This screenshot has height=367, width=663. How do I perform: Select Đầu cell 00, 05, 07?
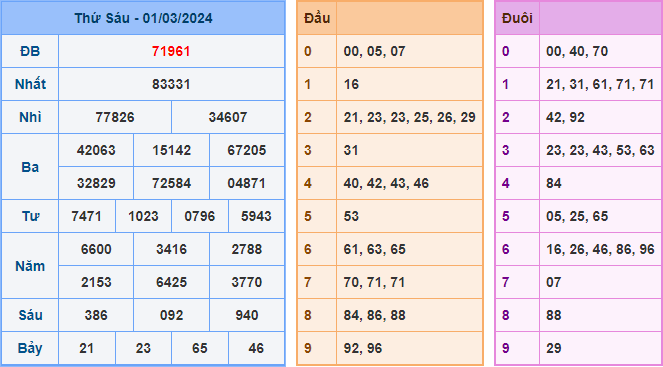pos(409,51)
